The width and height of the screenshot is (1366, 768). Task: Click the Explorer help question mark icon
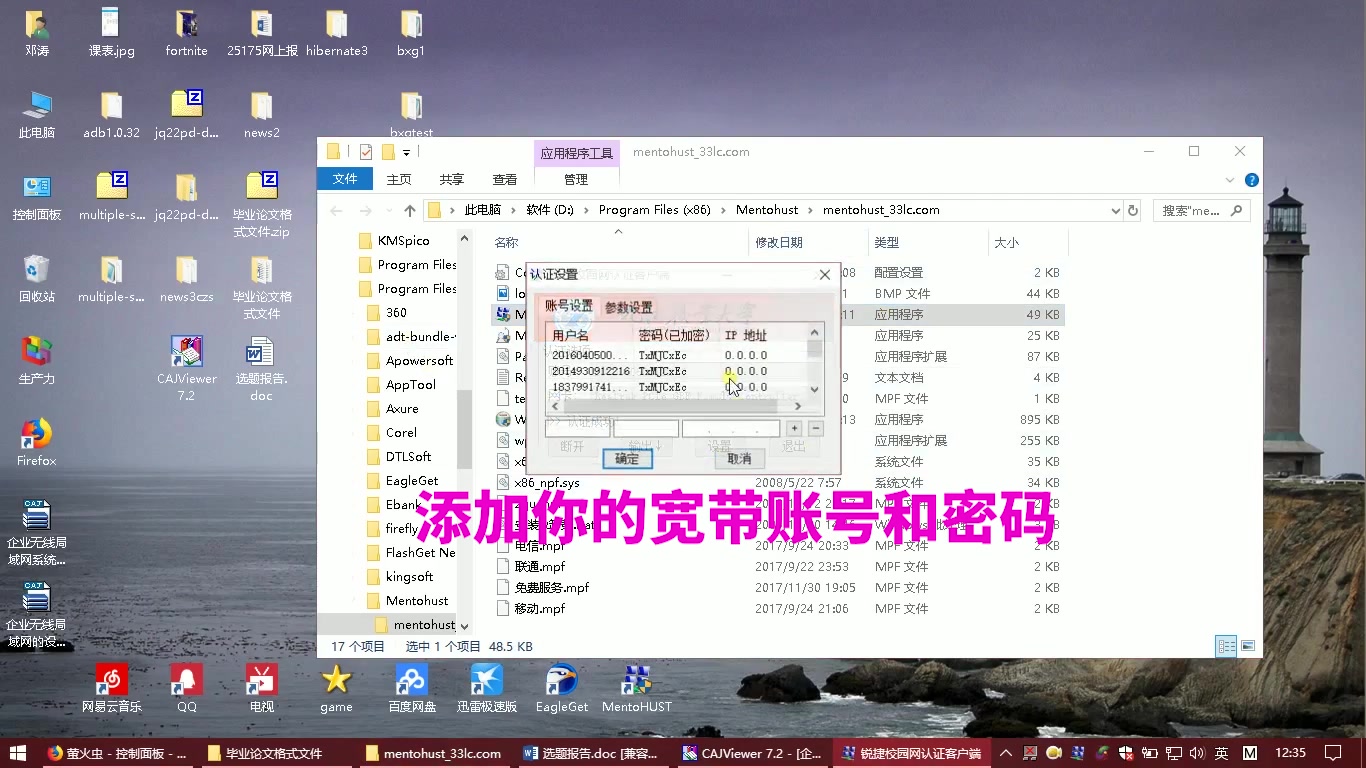tap(1251, 180)
